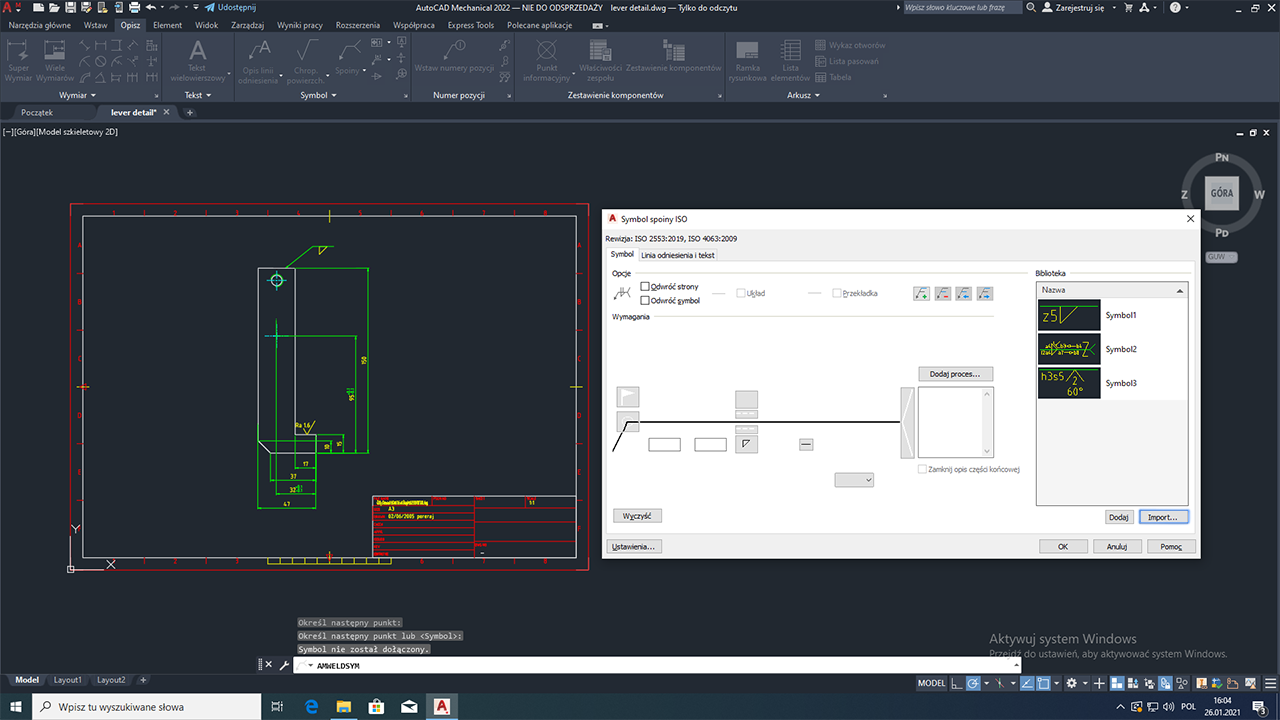Open the Zarządzaj ribbon tab
The width and height of the screenshot is (1280, 720).
pos(247,25)
